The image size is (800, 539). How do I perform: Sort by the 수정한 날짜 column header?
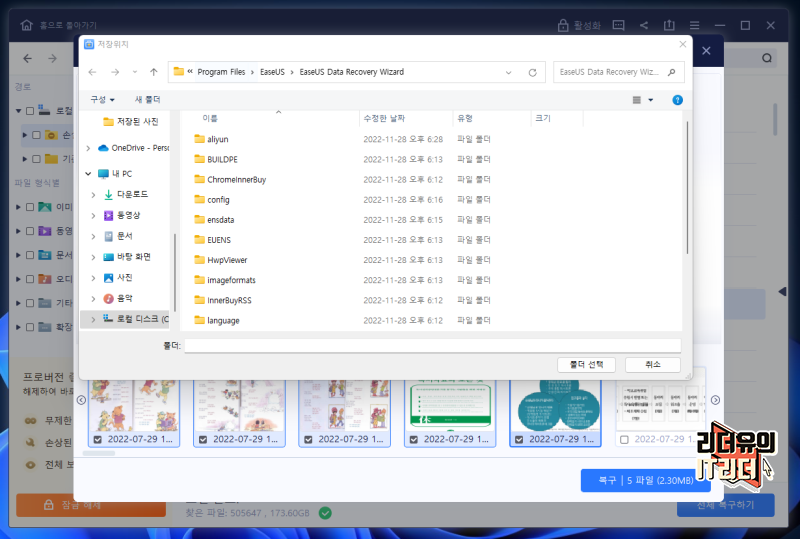(384, 118)
